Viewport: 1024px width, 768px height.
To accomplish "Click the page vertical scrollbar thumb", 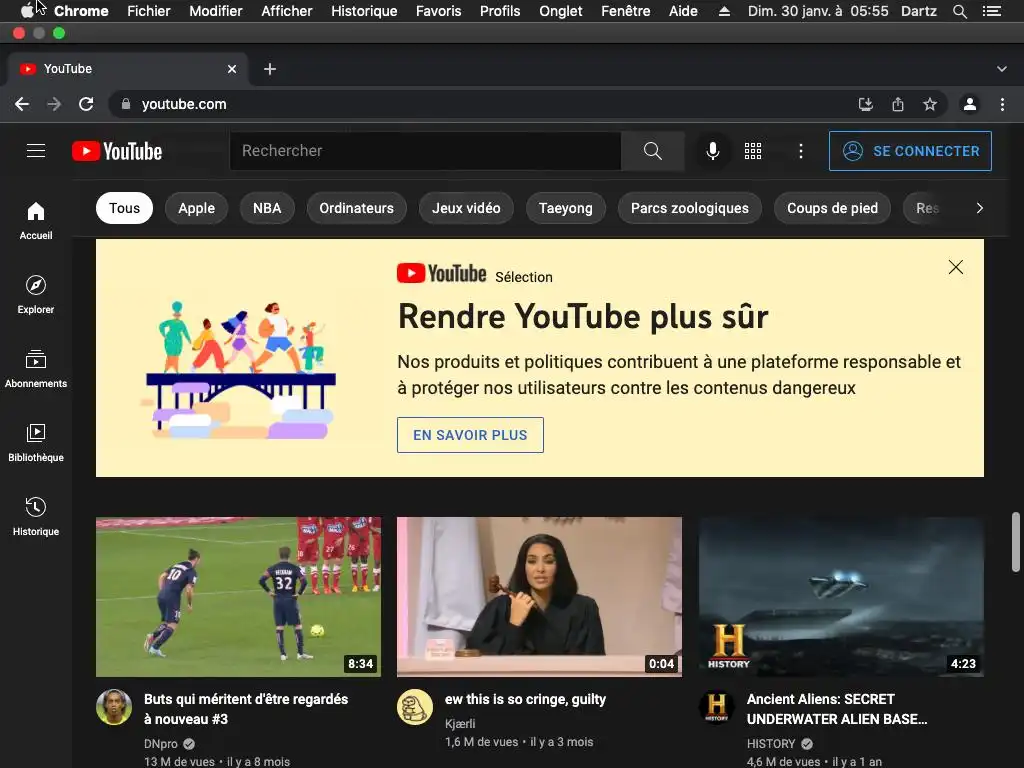I will point(1016,542).
